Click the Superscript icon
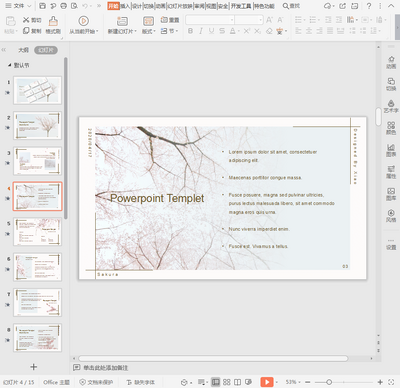This screenshot has width=400, height=388. (x=246, y=31)
